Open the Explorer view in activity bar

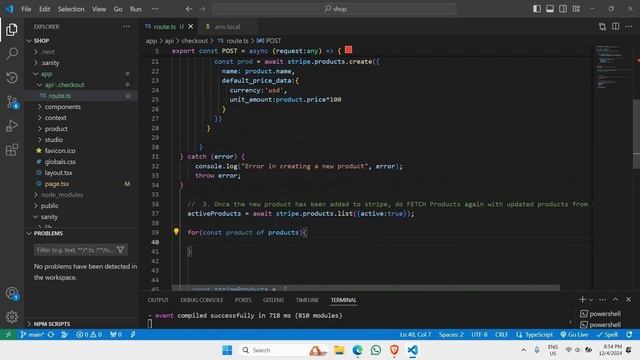tap(12, 29)
